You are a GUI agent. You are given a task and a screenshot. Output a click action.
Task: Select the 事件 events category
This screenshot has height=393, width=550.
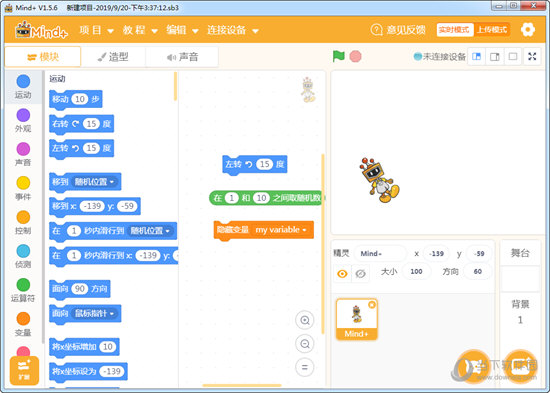pos(23,188)
